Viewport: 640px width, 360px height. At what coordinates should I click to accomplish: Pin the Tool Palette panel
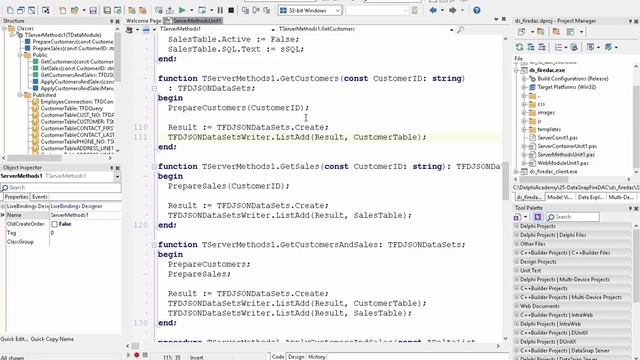(x=630, y=208)
